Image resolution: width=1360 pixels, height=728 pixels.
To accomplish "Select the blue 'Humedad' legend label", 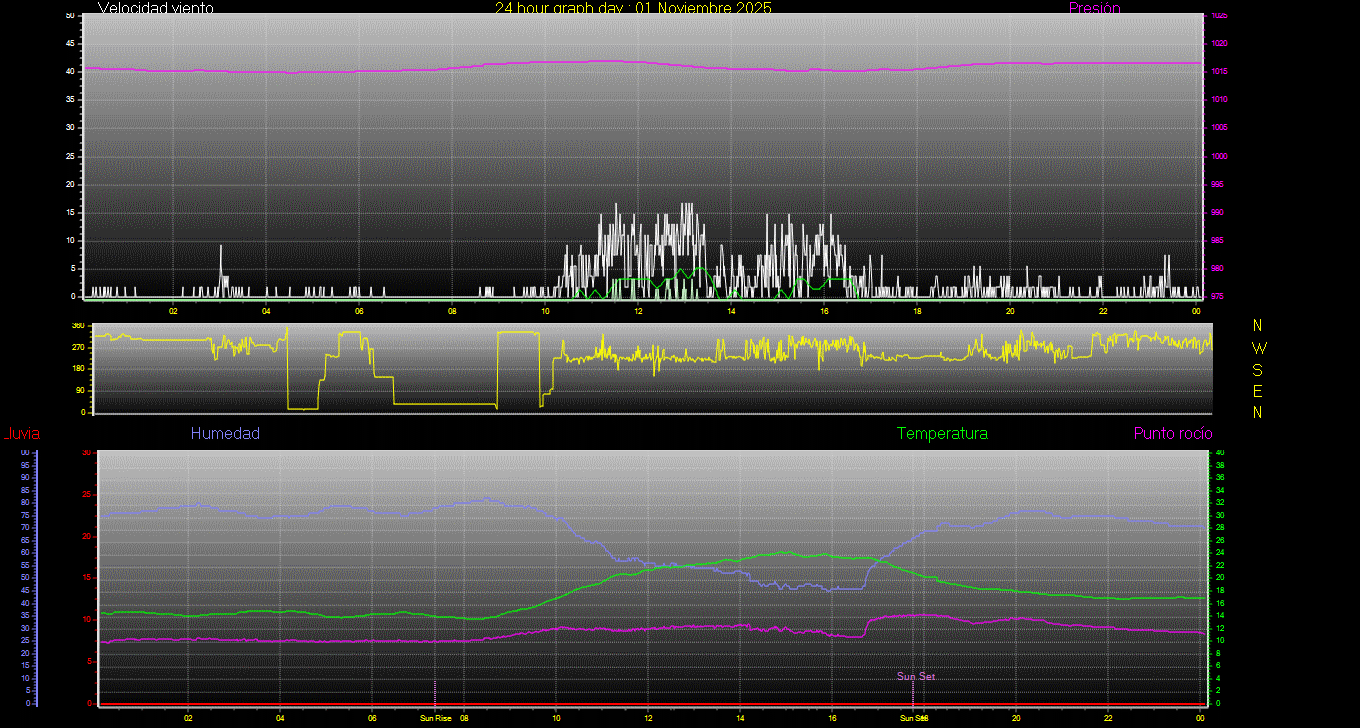I will coord(225,433).
